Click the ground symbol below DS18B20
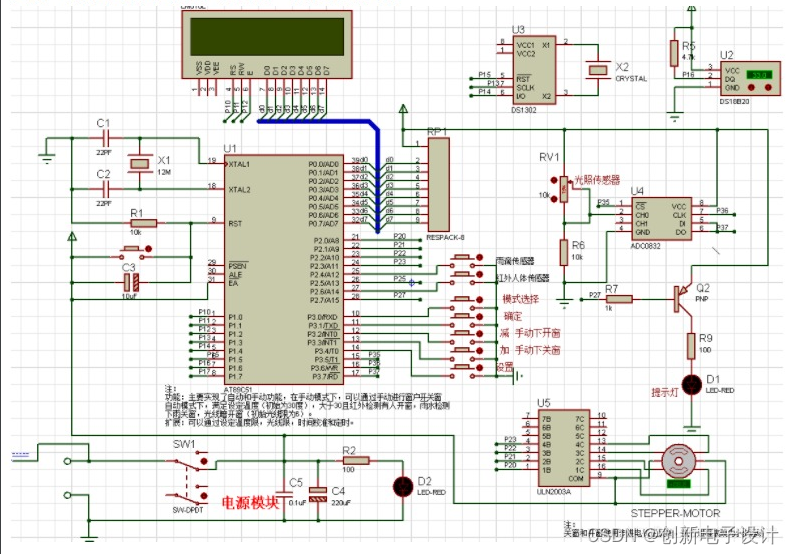The width and height of the screenshot is (794, 554). [674, 117]
